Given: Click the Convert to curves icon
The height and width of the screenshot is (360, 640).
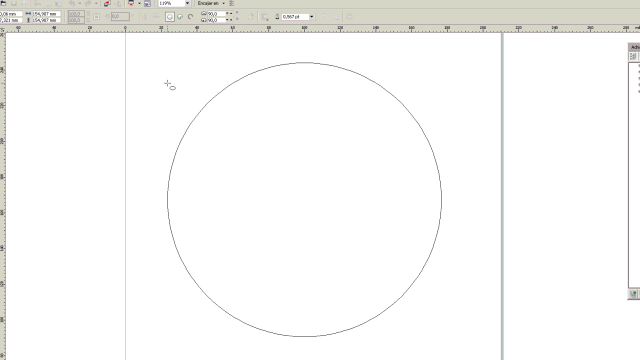Looking at the screenshot, I should coord(349,17).
